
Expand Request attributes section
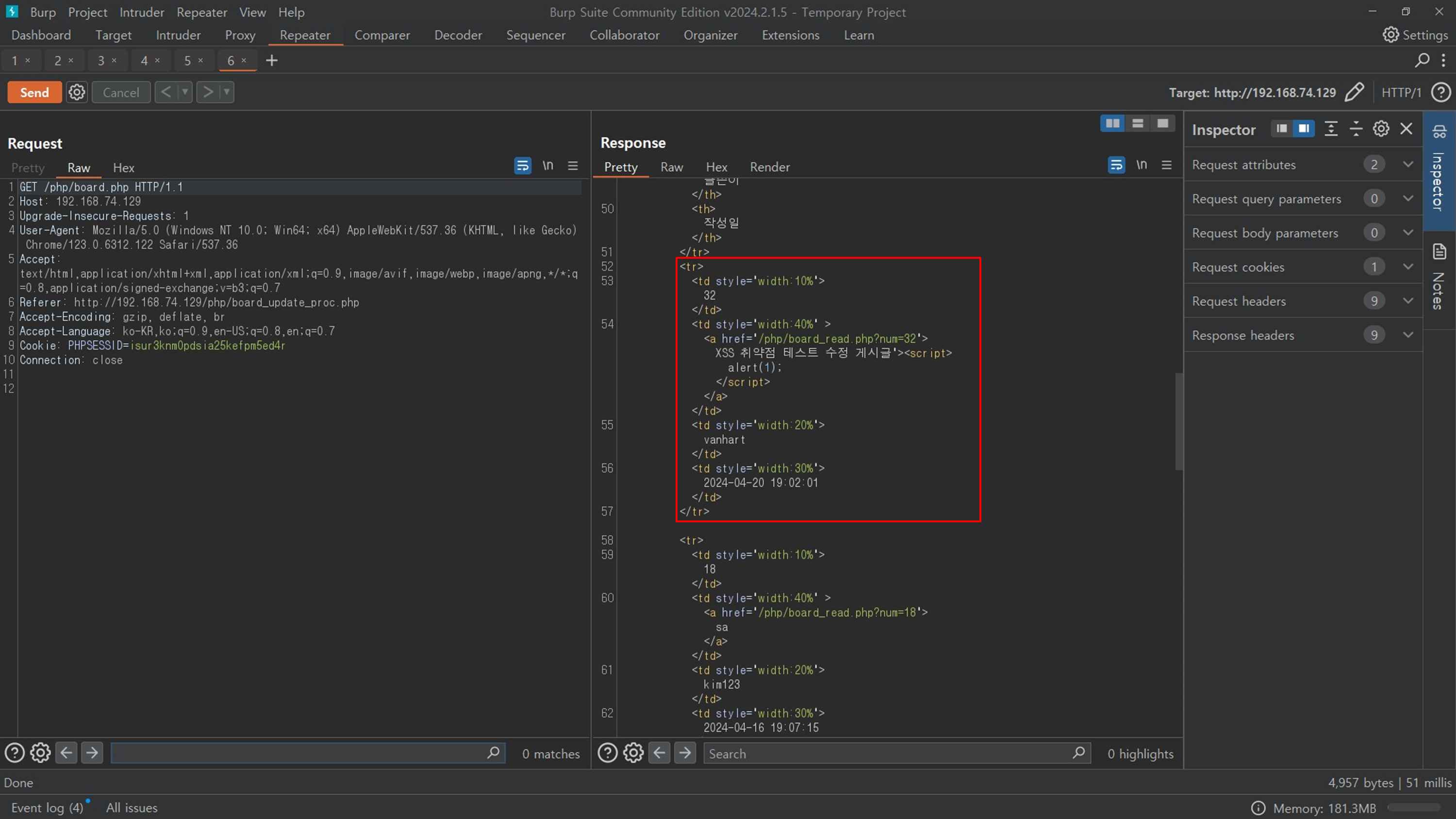(x=1303, y=165)
